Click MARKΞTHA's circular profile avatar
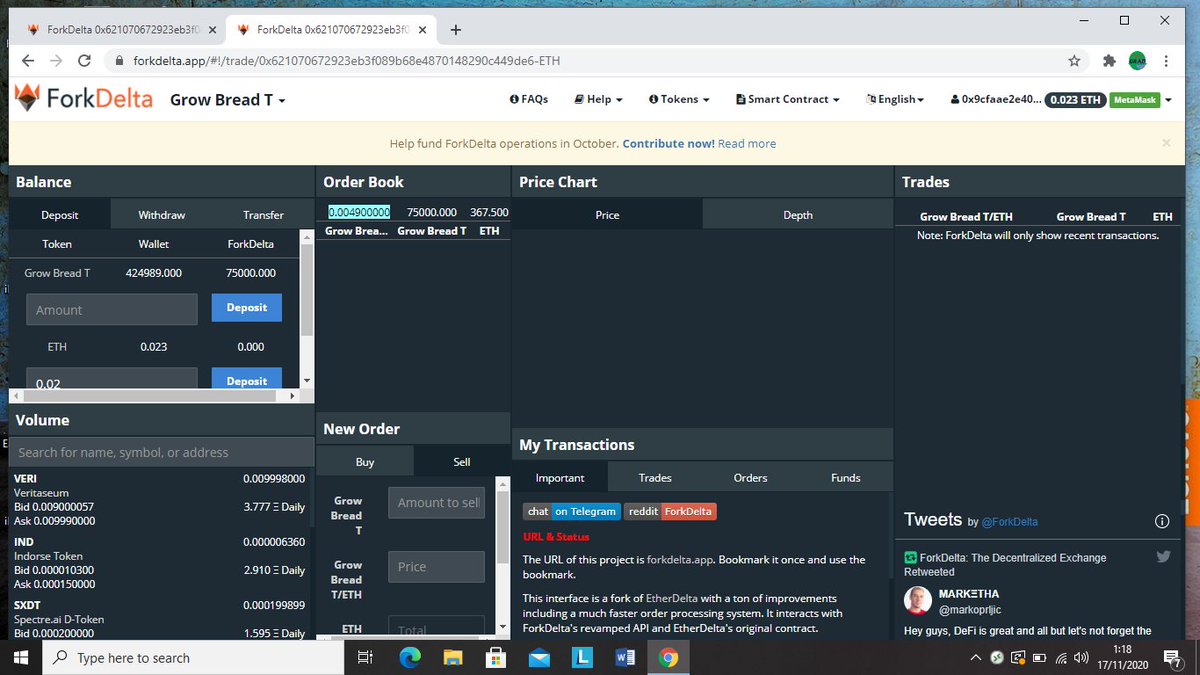 (x=917, y=601)
